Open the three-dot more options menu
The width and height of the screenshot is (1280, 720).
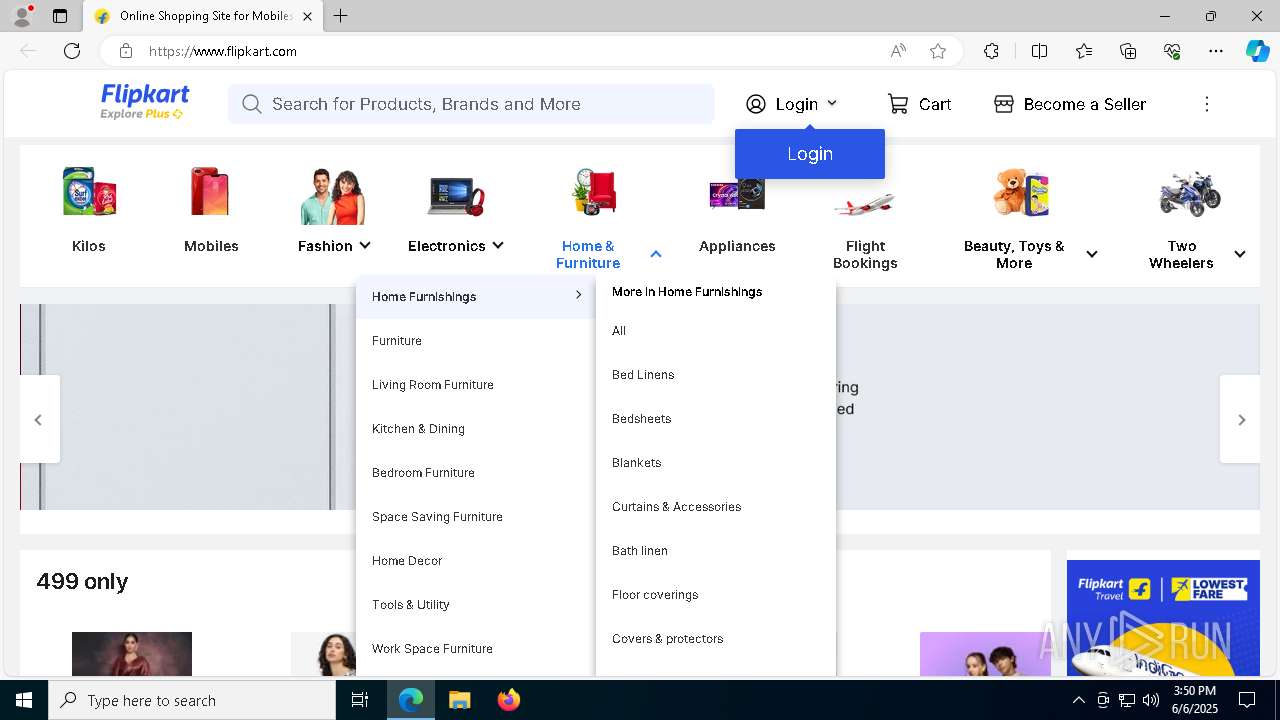pyautogui.click(x=1207, y=104)
